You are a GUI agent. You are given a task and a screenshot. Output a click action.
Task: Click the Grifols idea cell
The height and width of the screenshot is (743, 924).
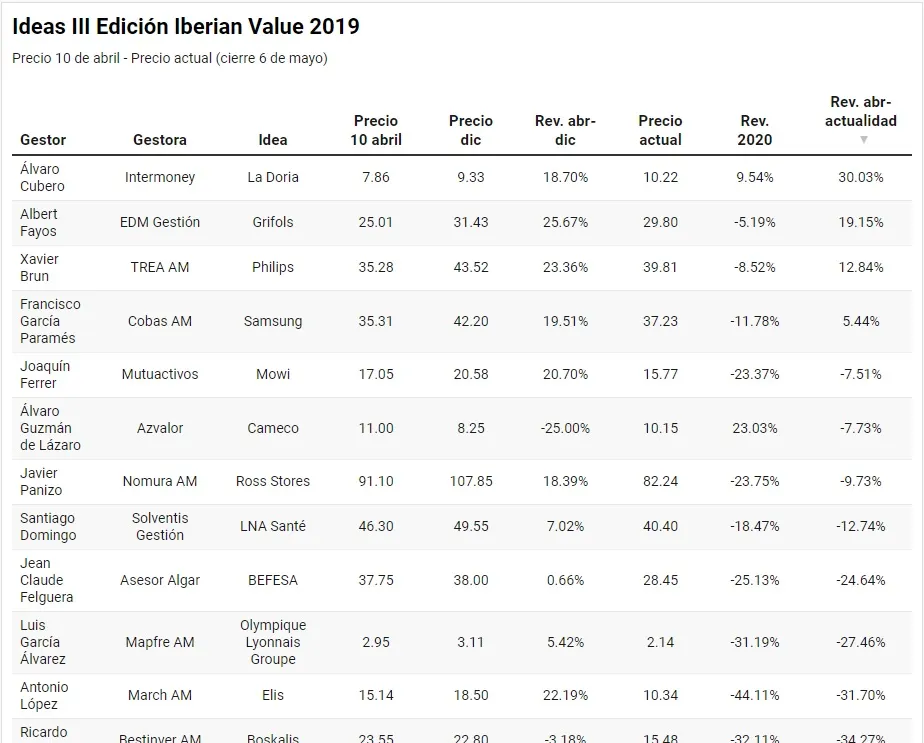[273, 222]
